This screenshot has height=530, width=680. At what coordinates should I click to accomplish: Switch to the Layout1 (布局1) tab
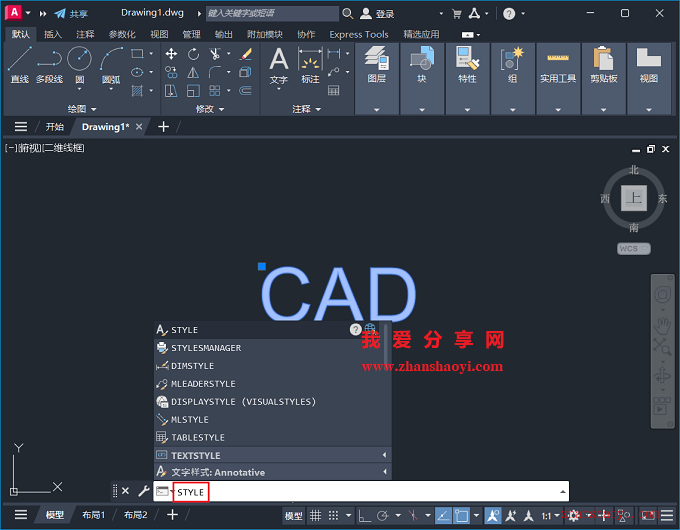94,515
